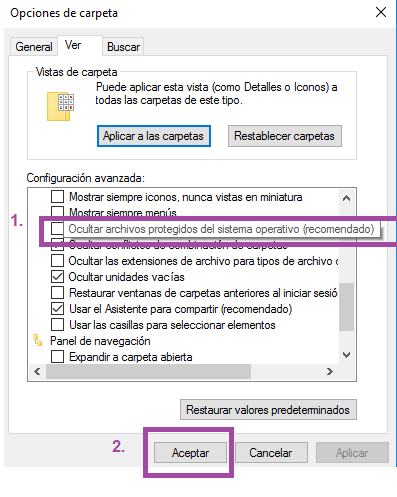Check Mostrar siempre iconos, nunca vistas en miniatura
Viewport: 397px width, 497px height.
point(57,197)
